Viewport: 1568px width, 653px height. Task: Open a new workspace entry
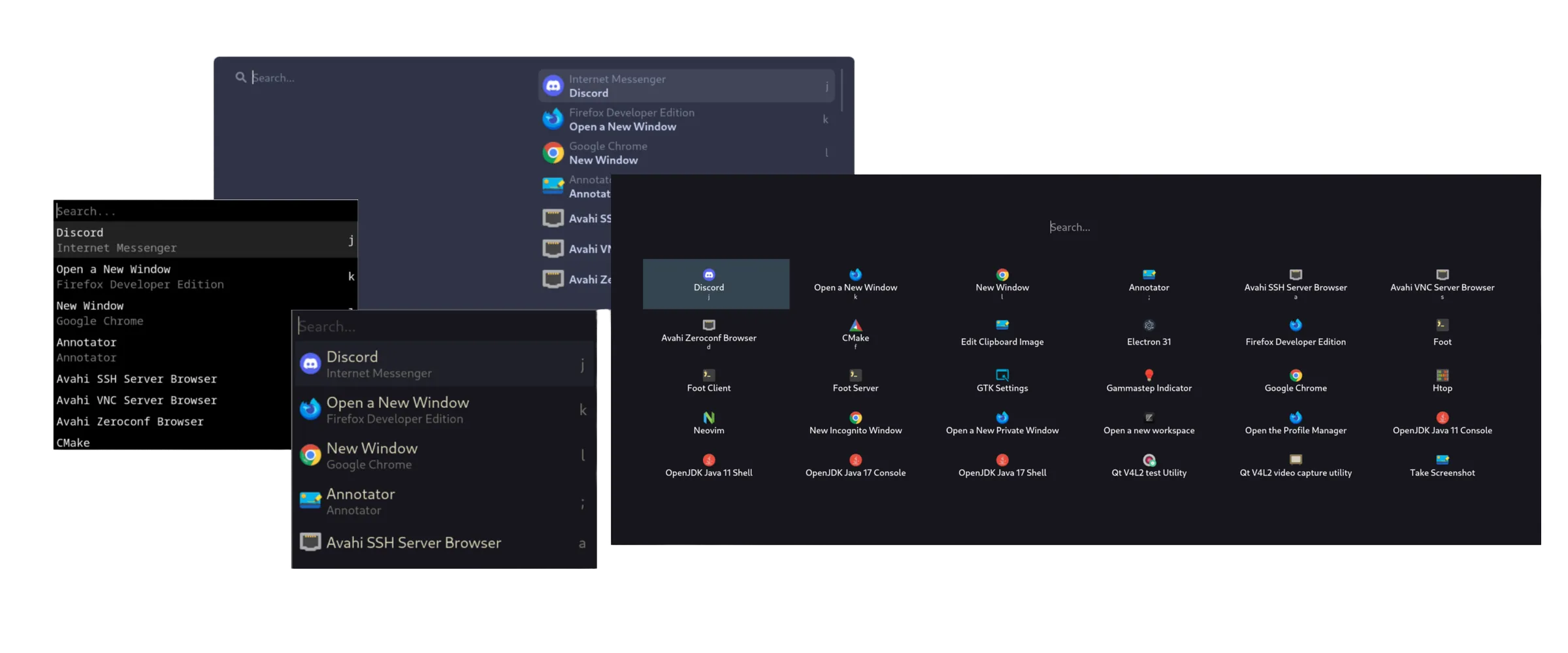point(1149,424)
